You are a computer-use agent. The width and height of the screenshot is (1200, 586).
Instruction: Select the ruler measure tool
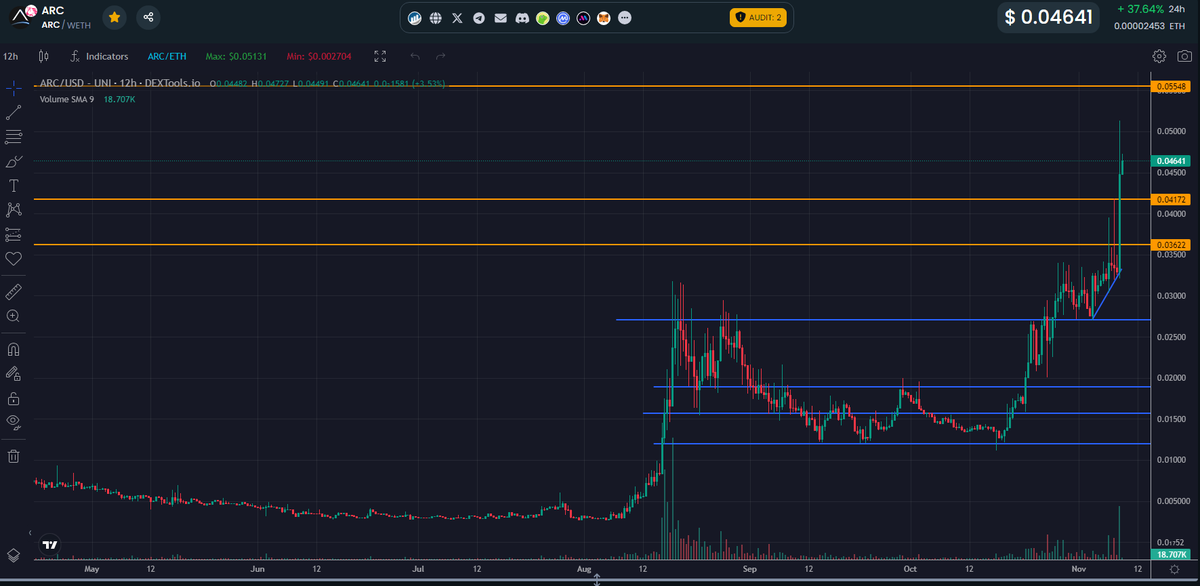pyautogui.click(x=14, y=292)
